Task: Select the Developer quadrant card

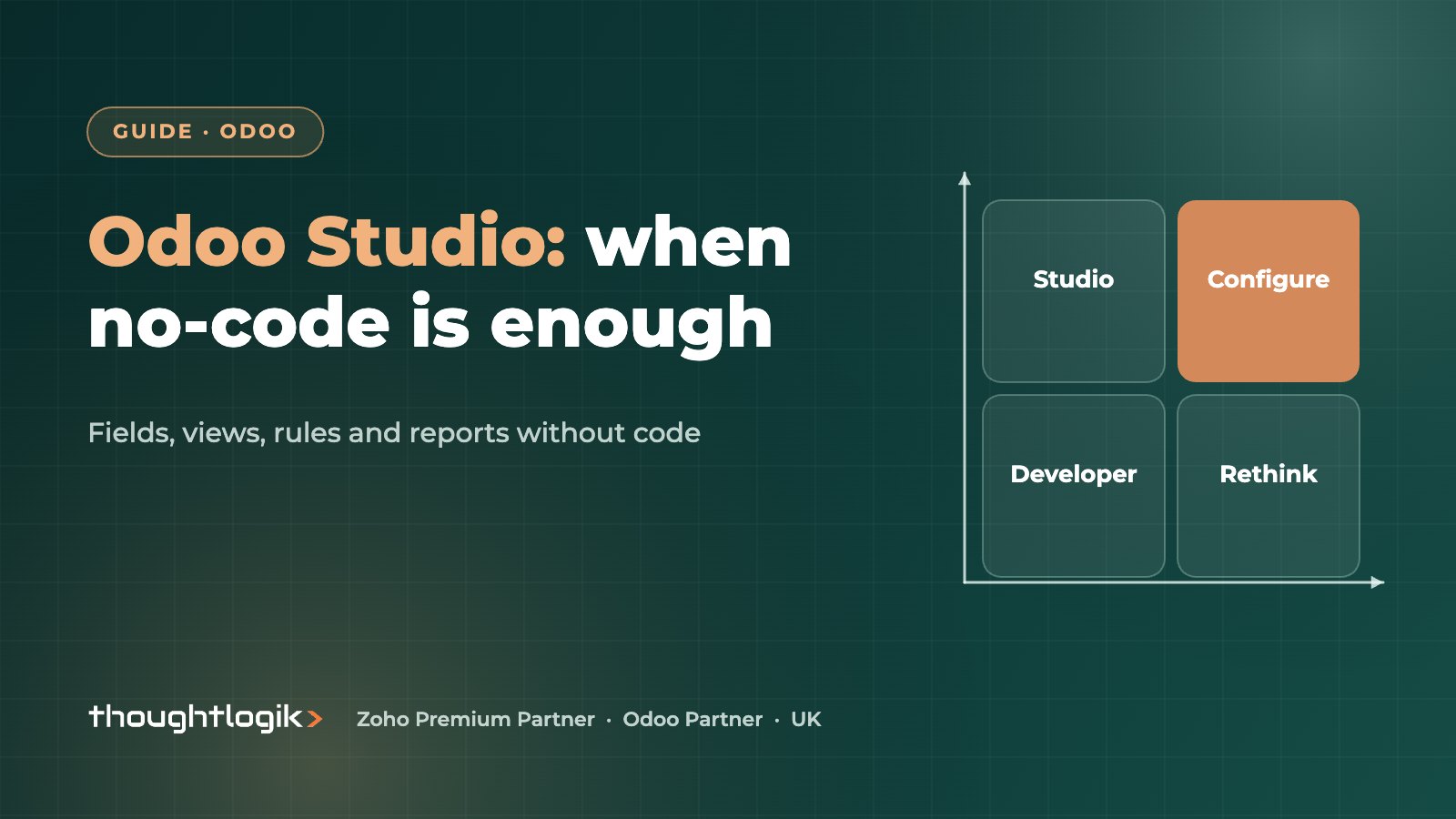Action: pos(1074,486)
